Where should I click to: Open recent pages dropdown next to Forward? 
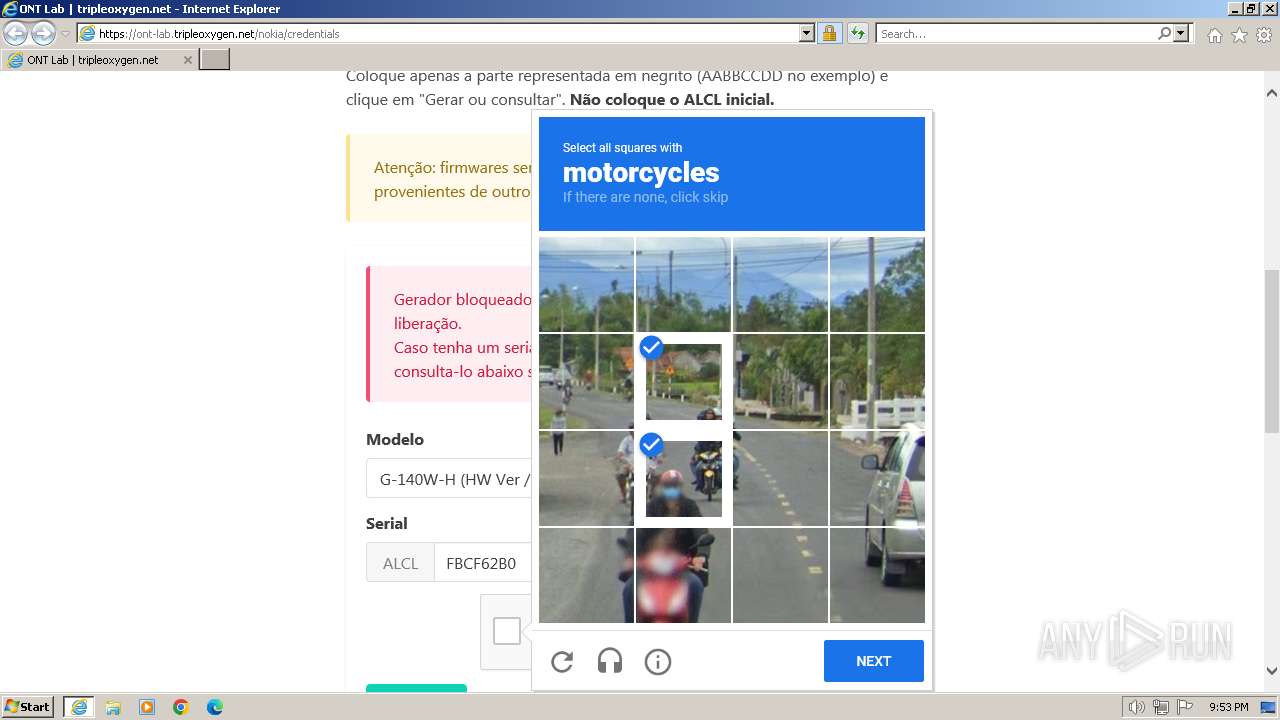tap(65, 34)
